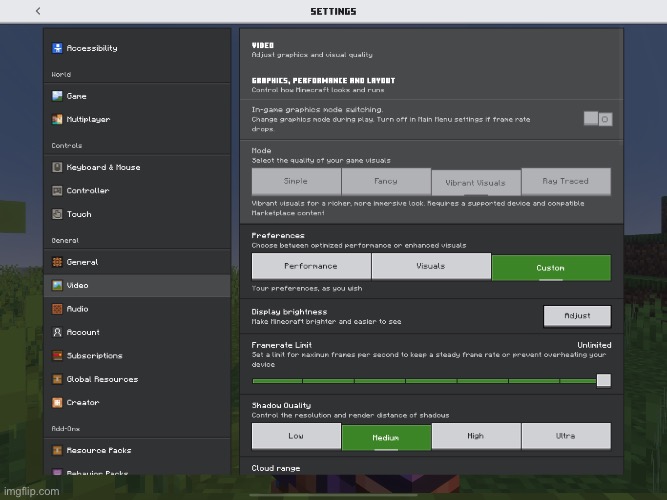This screenshot has height=500, width=667.
Task: Open Keyboard & Mouse settings
Action: [137, 167]
